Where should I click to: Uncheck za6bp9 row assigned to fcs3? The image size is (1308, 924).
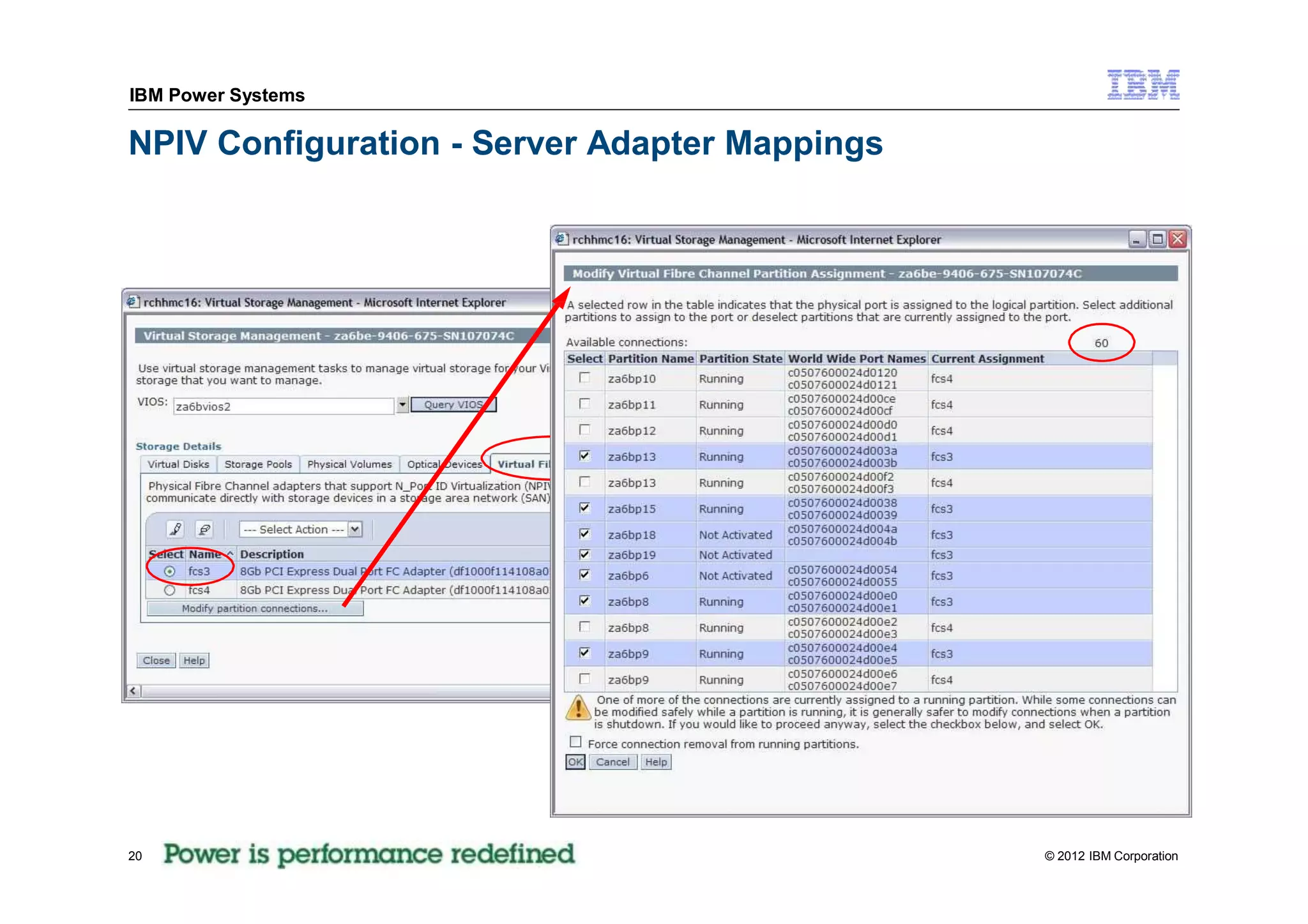point(584,653)
